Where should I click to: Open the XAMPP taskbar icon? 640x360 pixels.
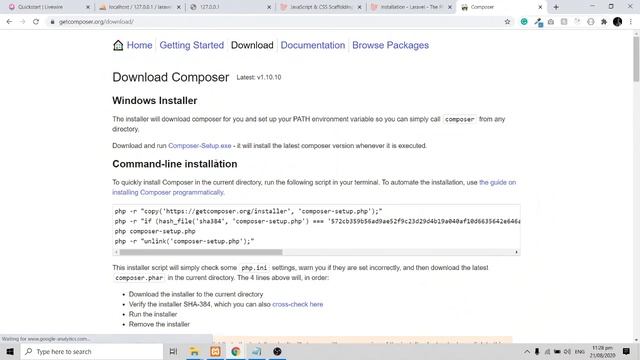(x=215, y=351)
